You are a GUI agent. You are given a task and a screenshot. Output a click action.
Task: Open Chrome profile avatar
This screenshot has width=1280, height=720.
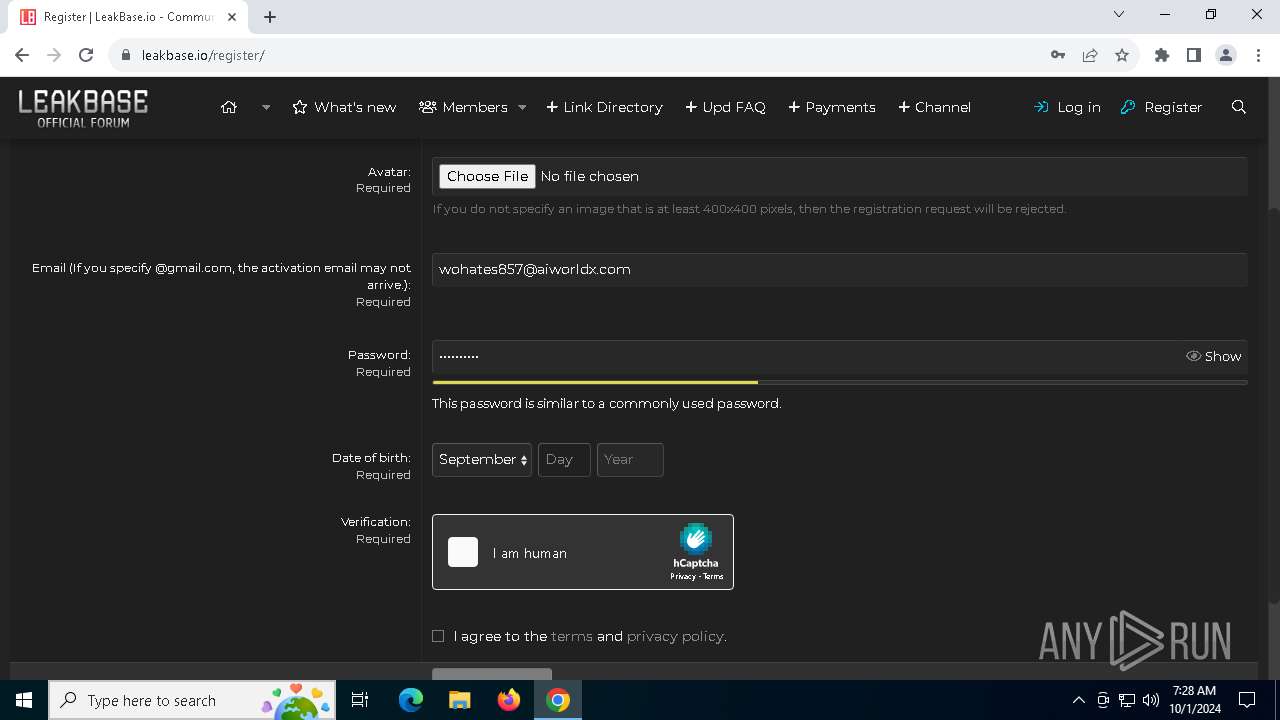[x=1226, y=55]
